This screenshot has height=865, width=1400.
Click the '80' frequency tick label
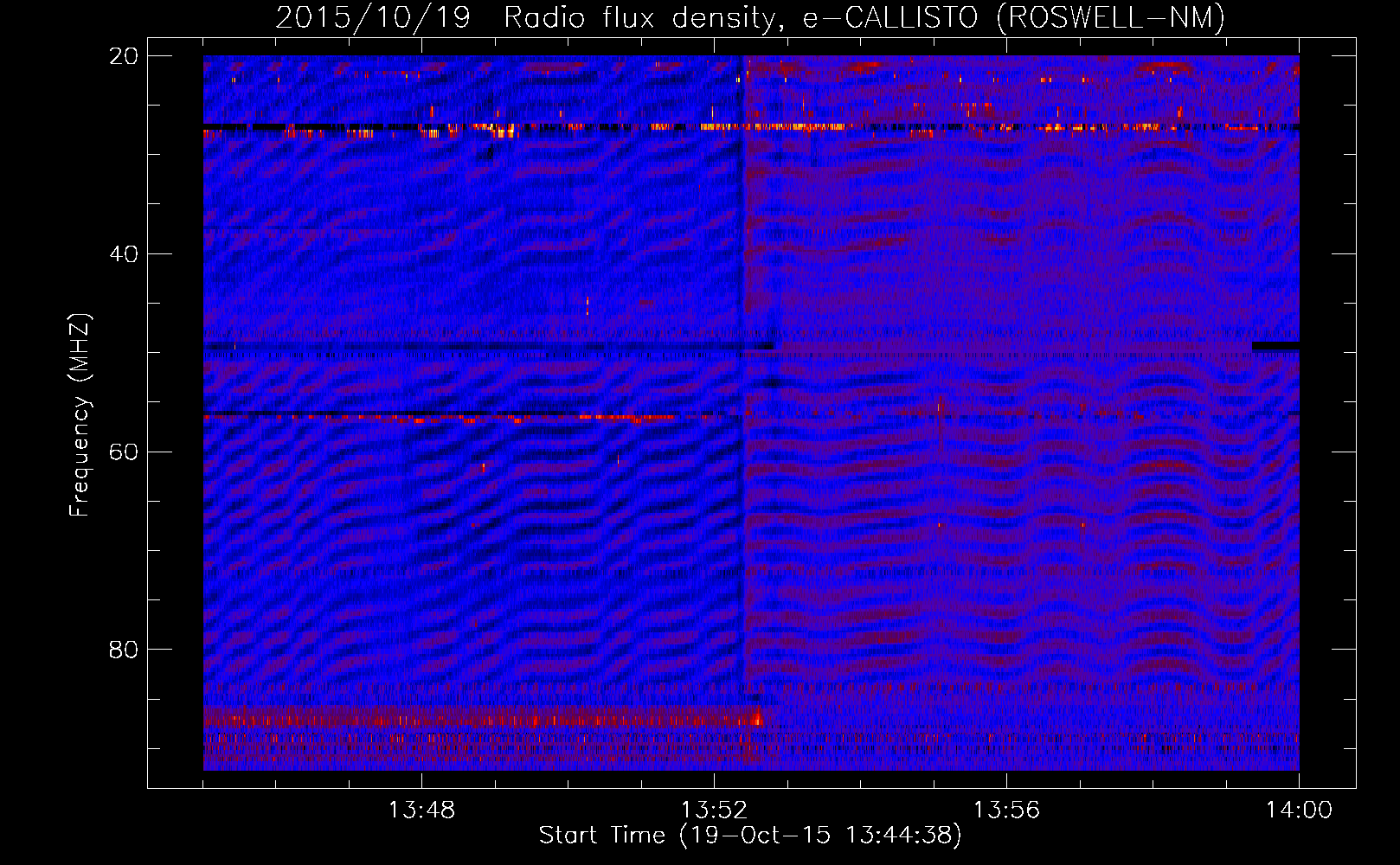(x=124, y=650)
